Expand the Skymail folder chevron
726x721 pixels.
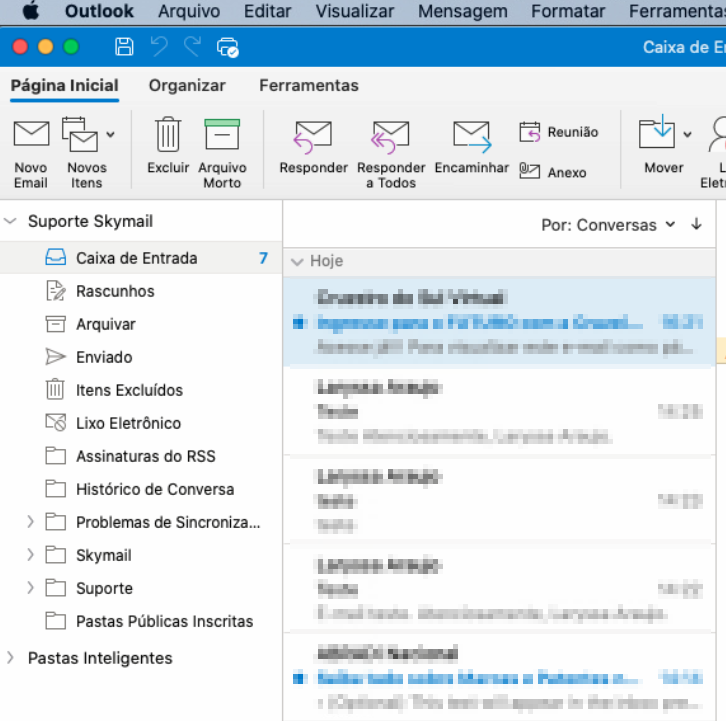[x=30, y=555]
